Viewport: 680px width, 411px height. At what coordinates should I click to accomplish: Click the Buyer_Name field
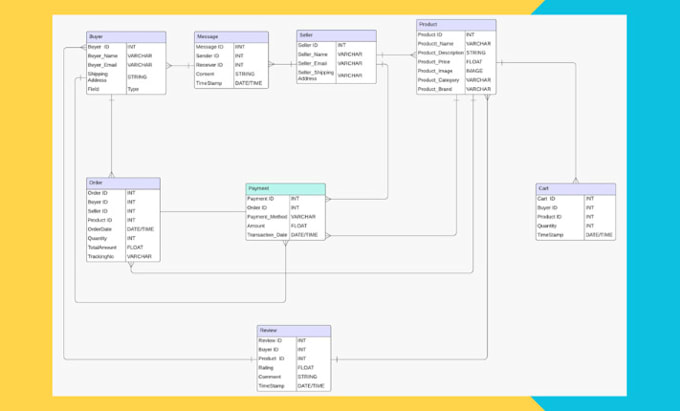pos(103,56)
